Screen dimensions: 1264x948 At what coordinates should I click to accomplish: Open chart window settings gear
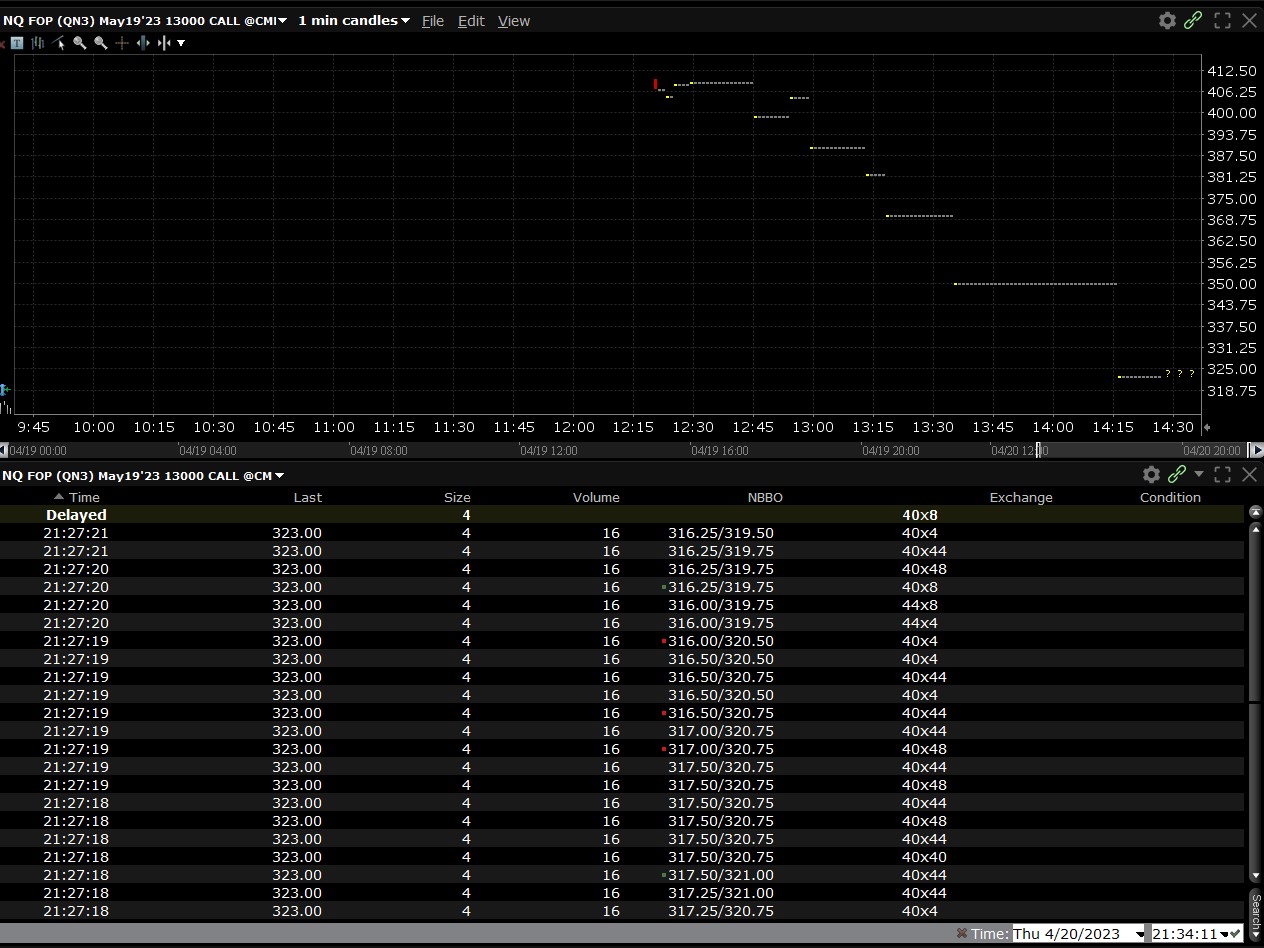pos(1167,20)
